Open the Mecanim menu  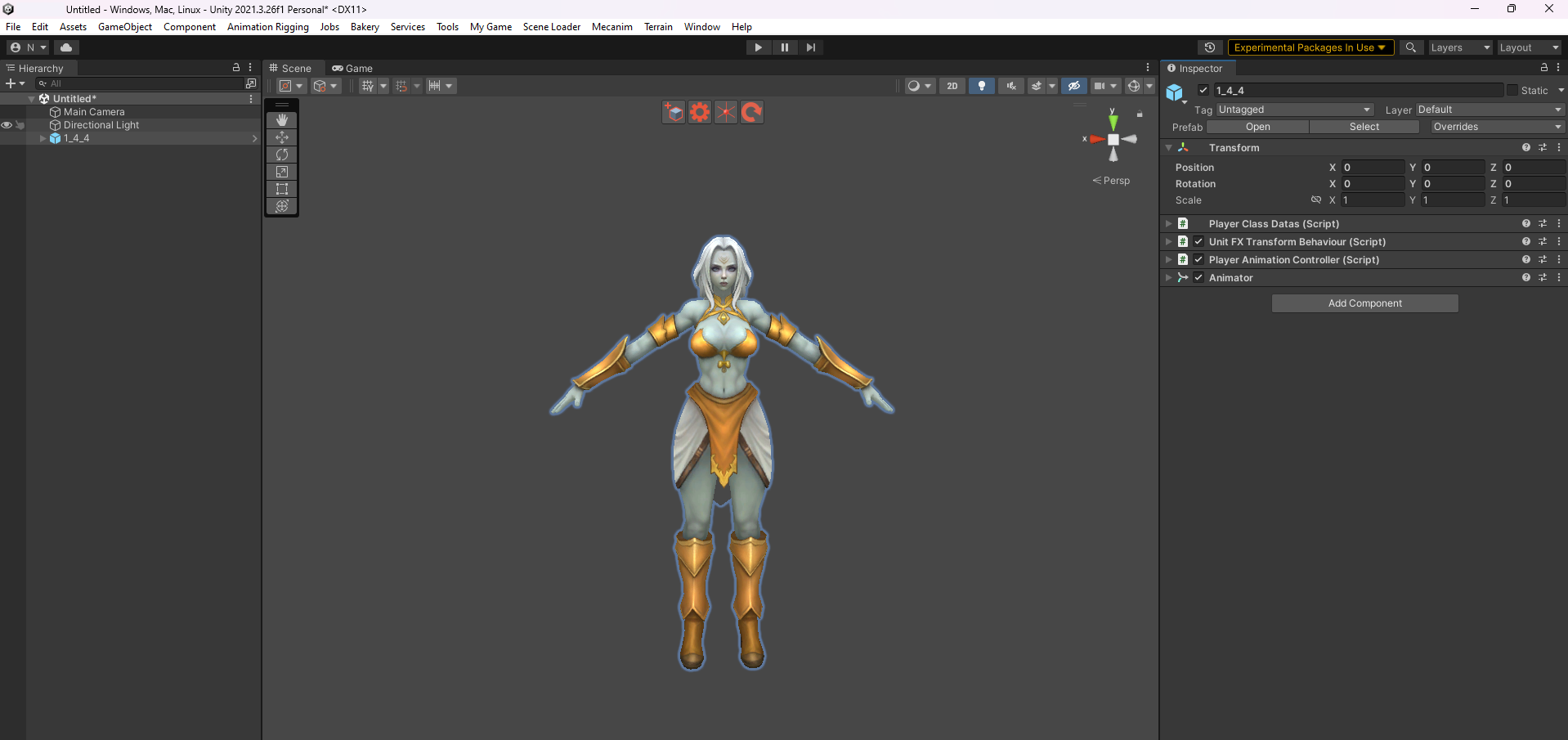pyautogui.click(x=612, y=27)
